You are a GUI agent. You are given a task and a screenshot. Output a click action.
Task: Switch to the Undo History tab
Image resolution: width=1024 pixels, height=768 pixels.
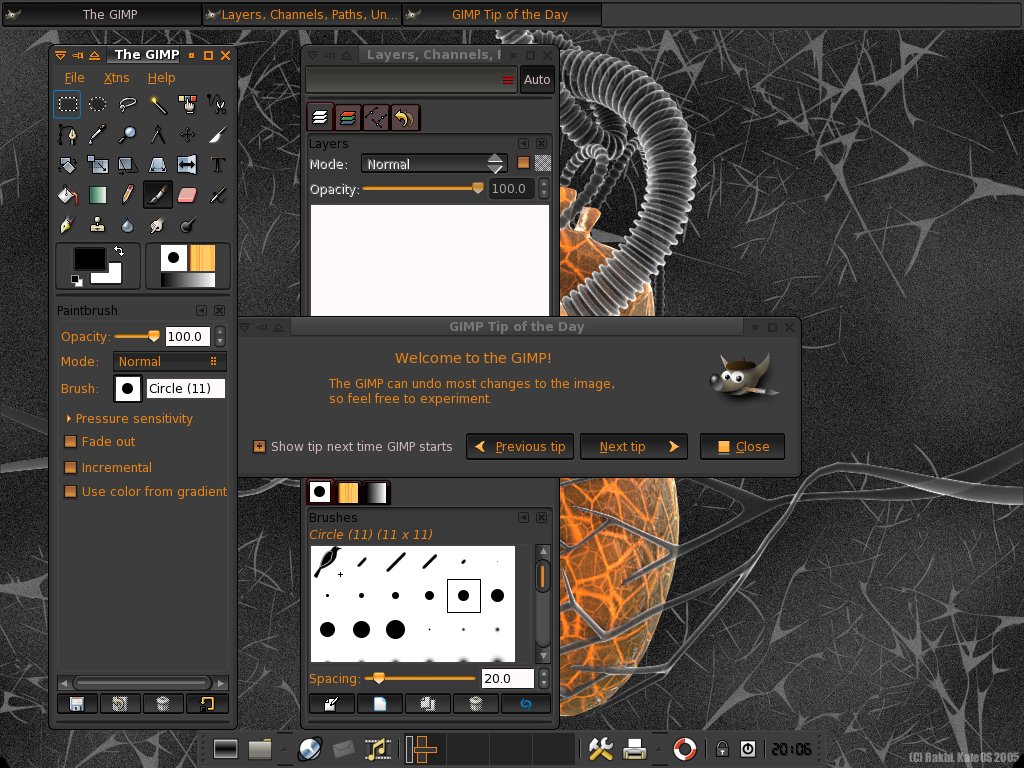pos(404,118)
